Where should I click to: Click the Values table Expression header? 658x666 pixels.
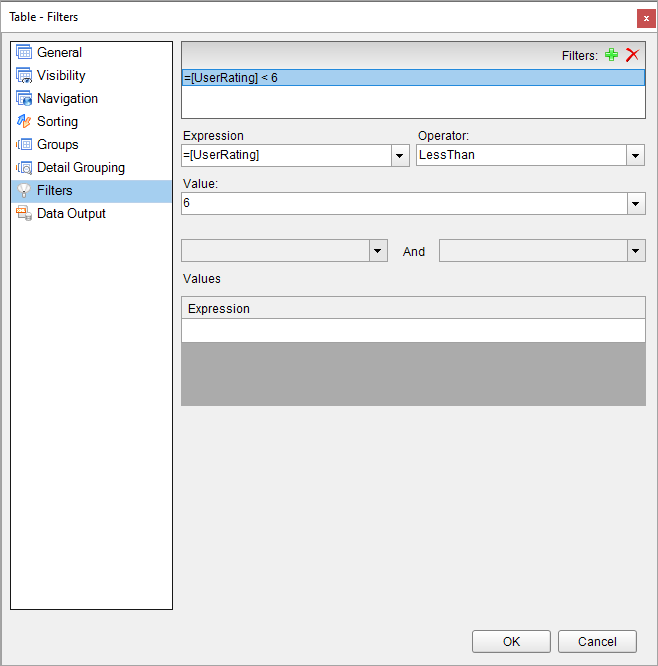click(x=413, y=308)
